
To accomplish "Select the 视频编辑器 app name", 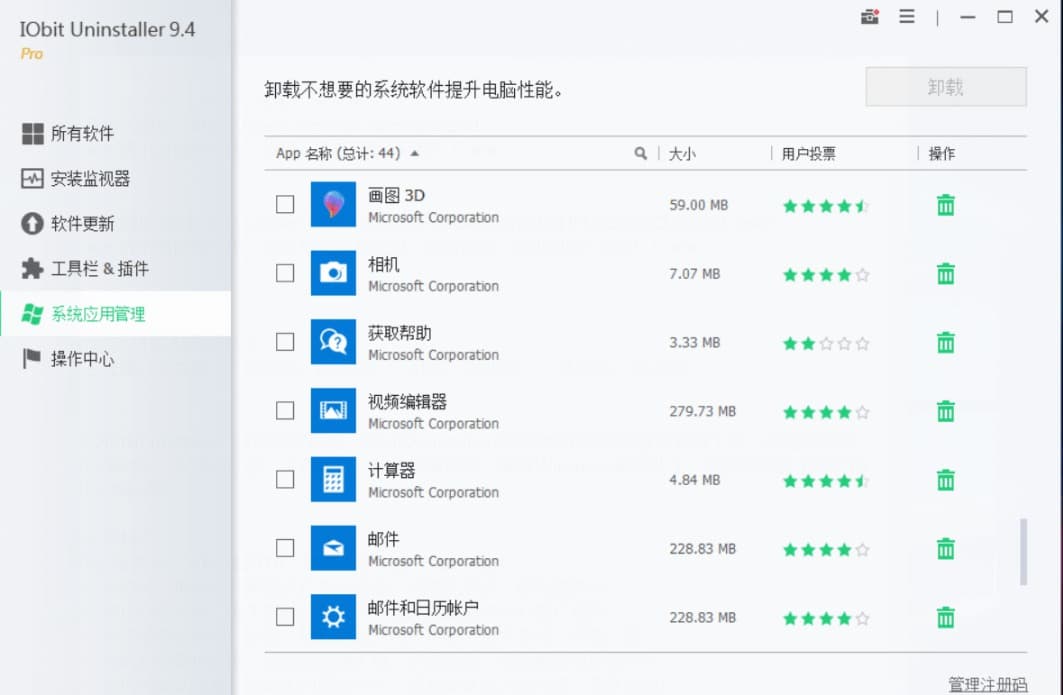I will [407, 402].
